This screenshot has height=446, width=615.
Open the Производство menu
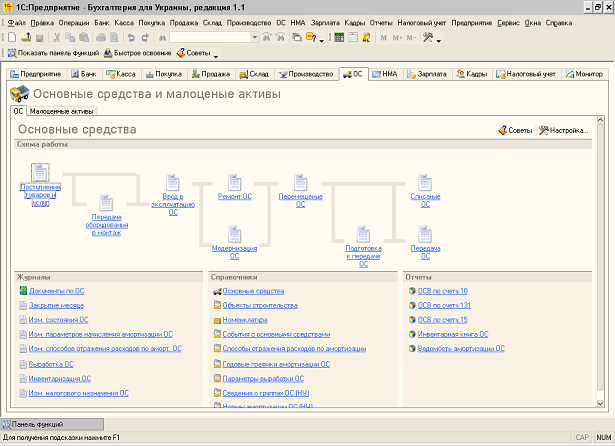click(x=249, y=23)
